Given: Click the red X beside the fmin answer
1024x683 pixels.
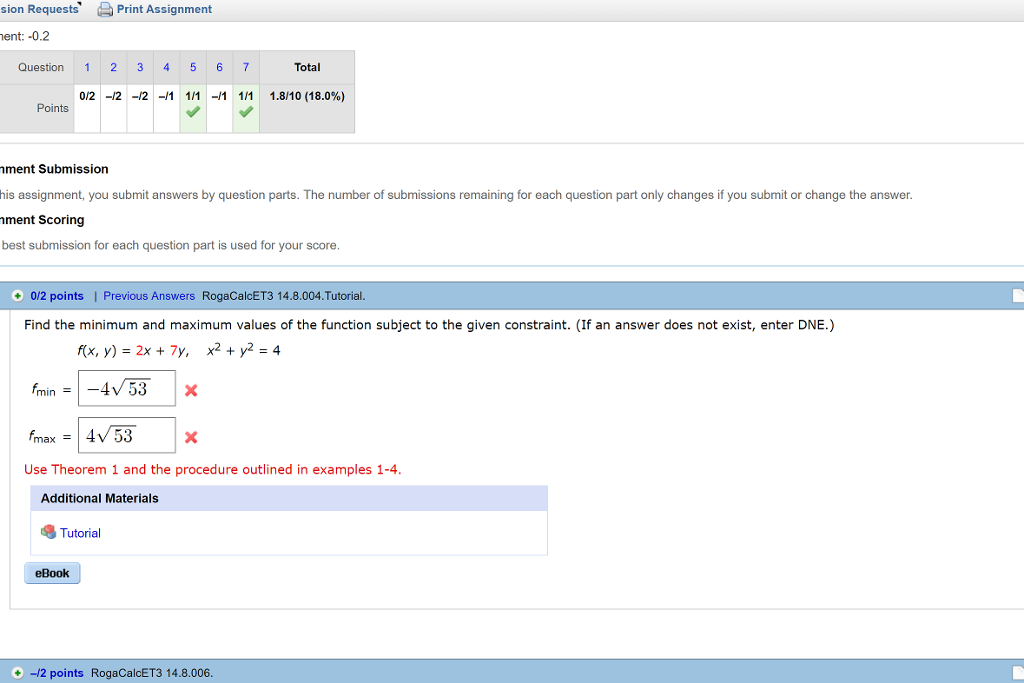Looking at the screenshot, I should [x=190, y=390].
